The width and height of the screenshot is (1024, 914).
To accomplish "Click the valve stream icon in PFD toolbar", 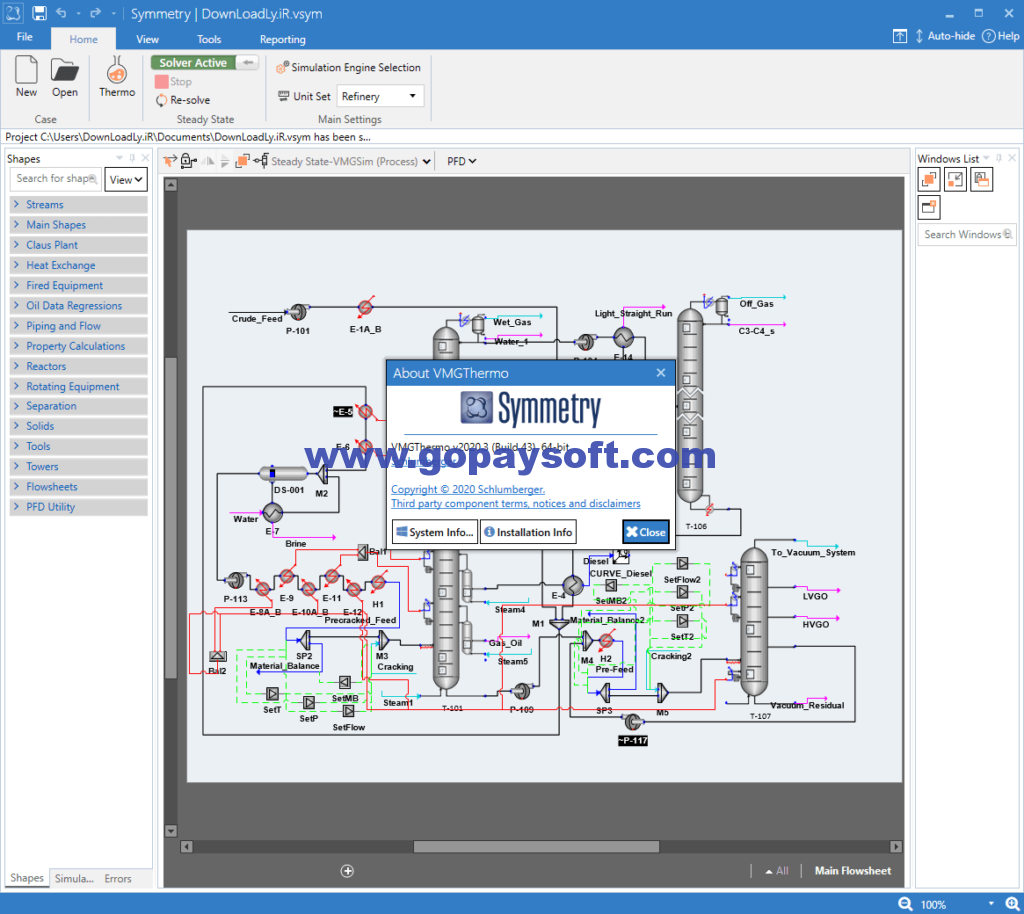I will point(261,161).
